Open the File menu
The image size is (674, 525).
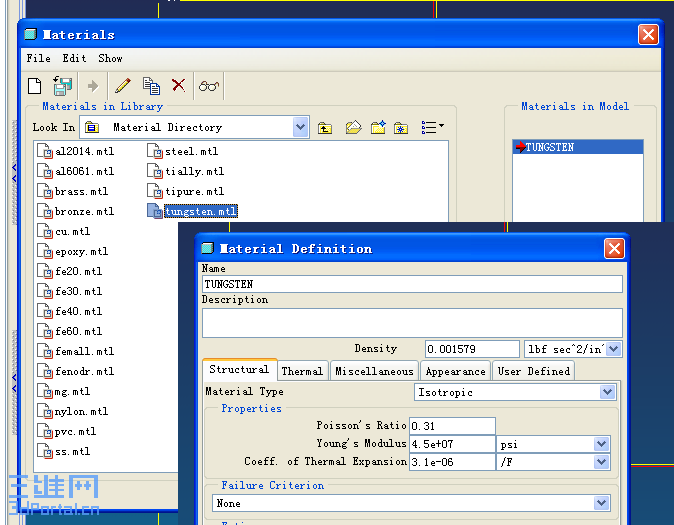coord(39,58)
